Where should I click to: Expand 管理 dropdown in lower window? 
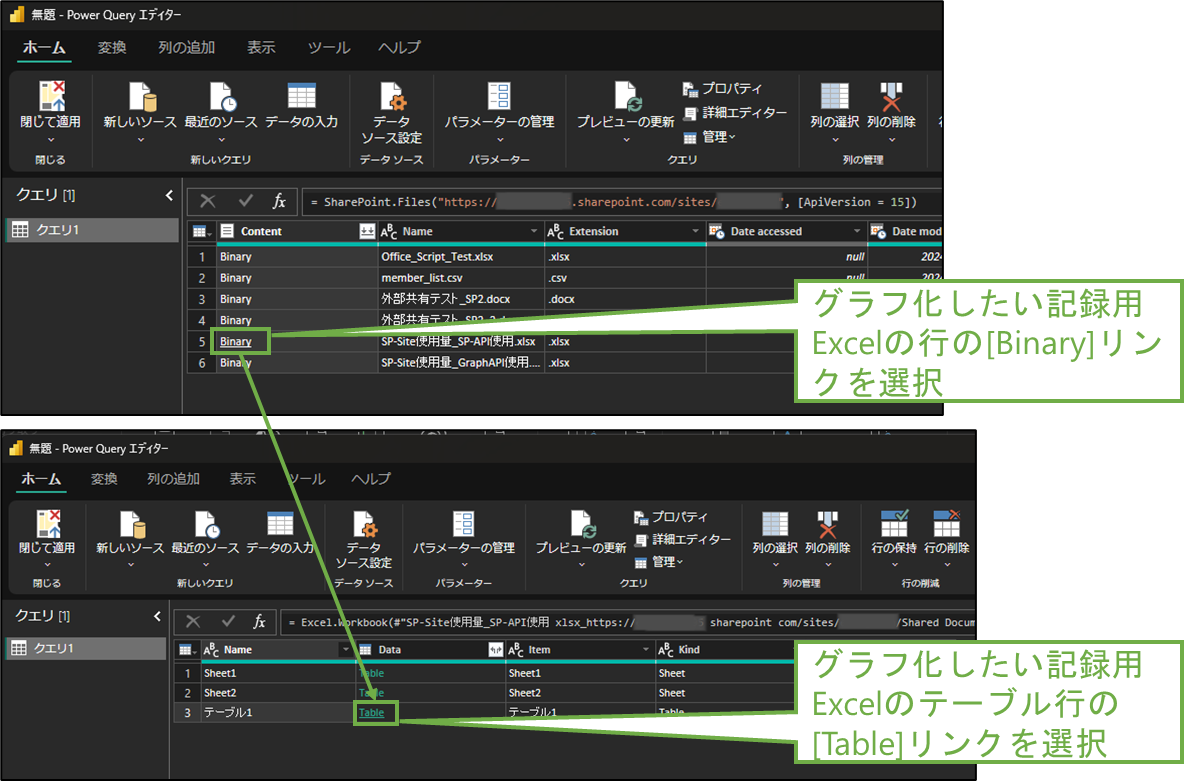[659, 562]
